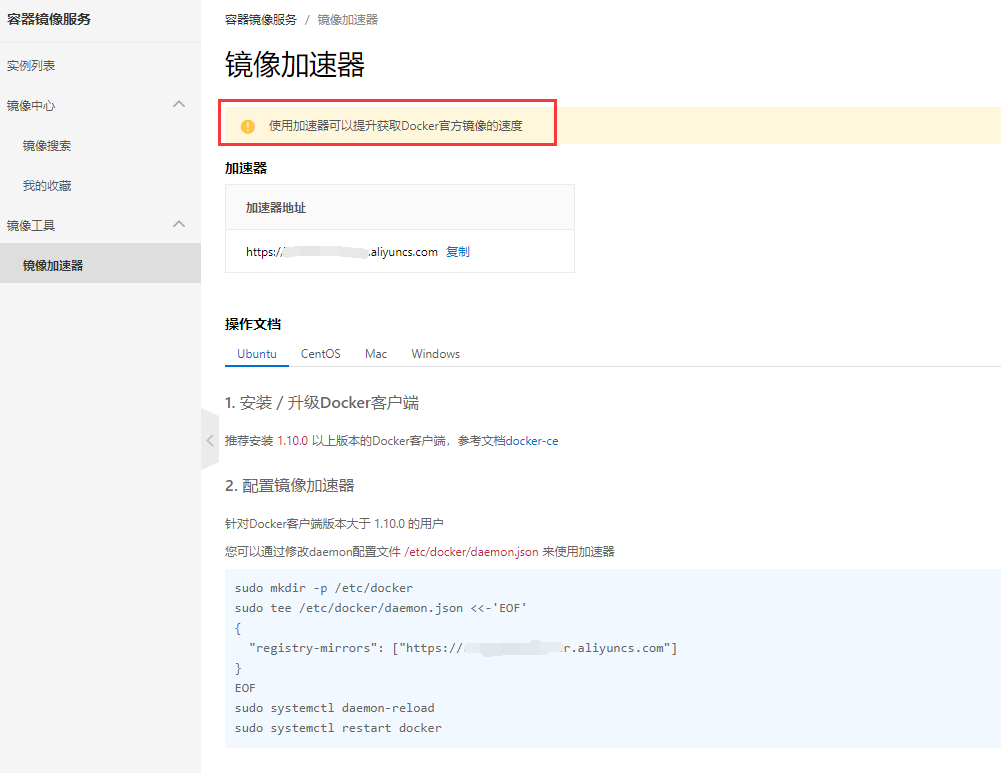The height and width of the screenshot is (773, 1001).
Task: Open the docker-ce documentation link
Action: tap(532, 441)
